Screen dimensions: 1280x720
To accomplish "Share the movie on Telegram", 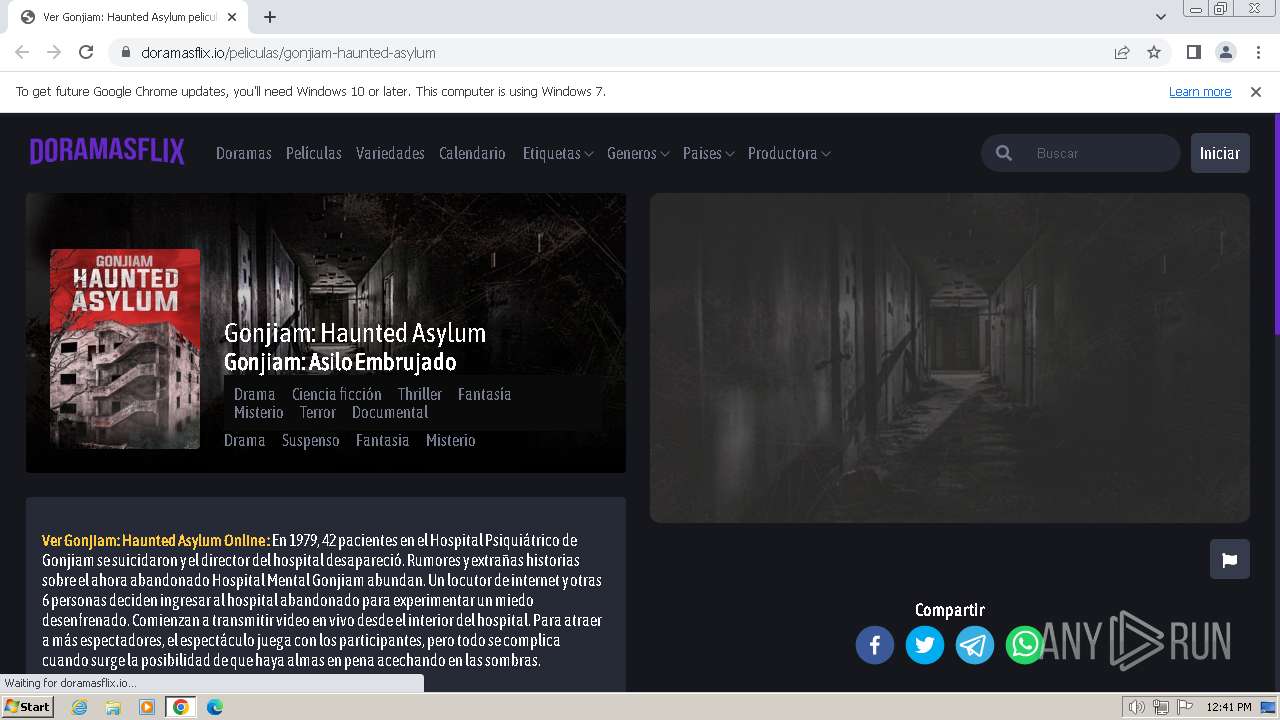I will point(975,645).
